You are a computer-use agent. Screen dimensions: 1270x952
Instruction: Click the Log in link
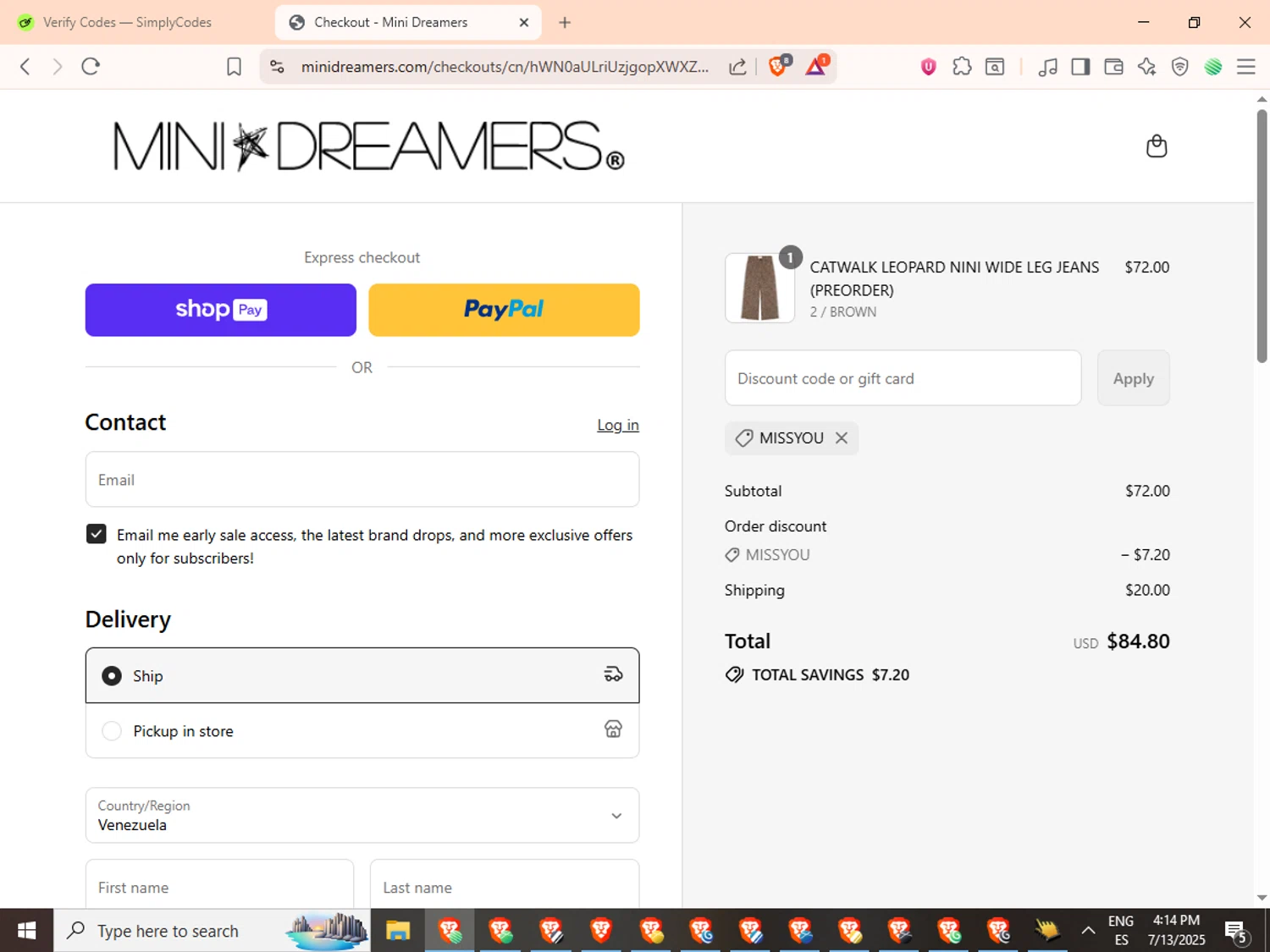[618, 425]
